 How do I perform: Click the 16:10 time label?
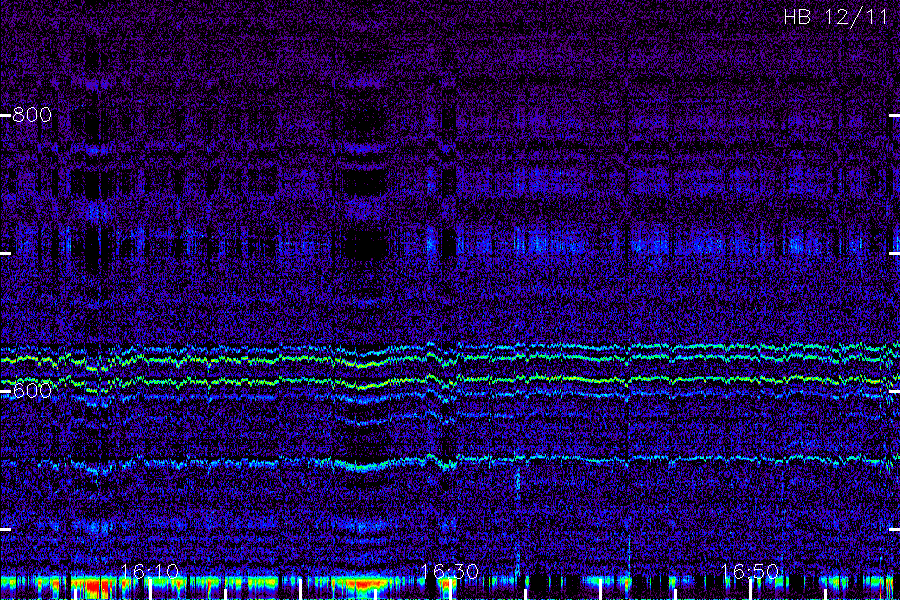(x=150, y=572)
